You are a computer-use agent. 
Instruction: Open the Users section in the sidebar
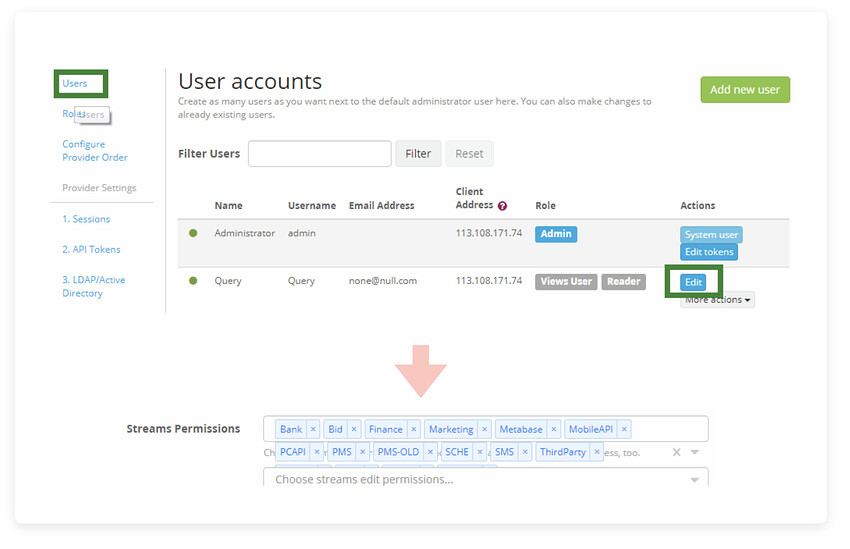[74, 83]
